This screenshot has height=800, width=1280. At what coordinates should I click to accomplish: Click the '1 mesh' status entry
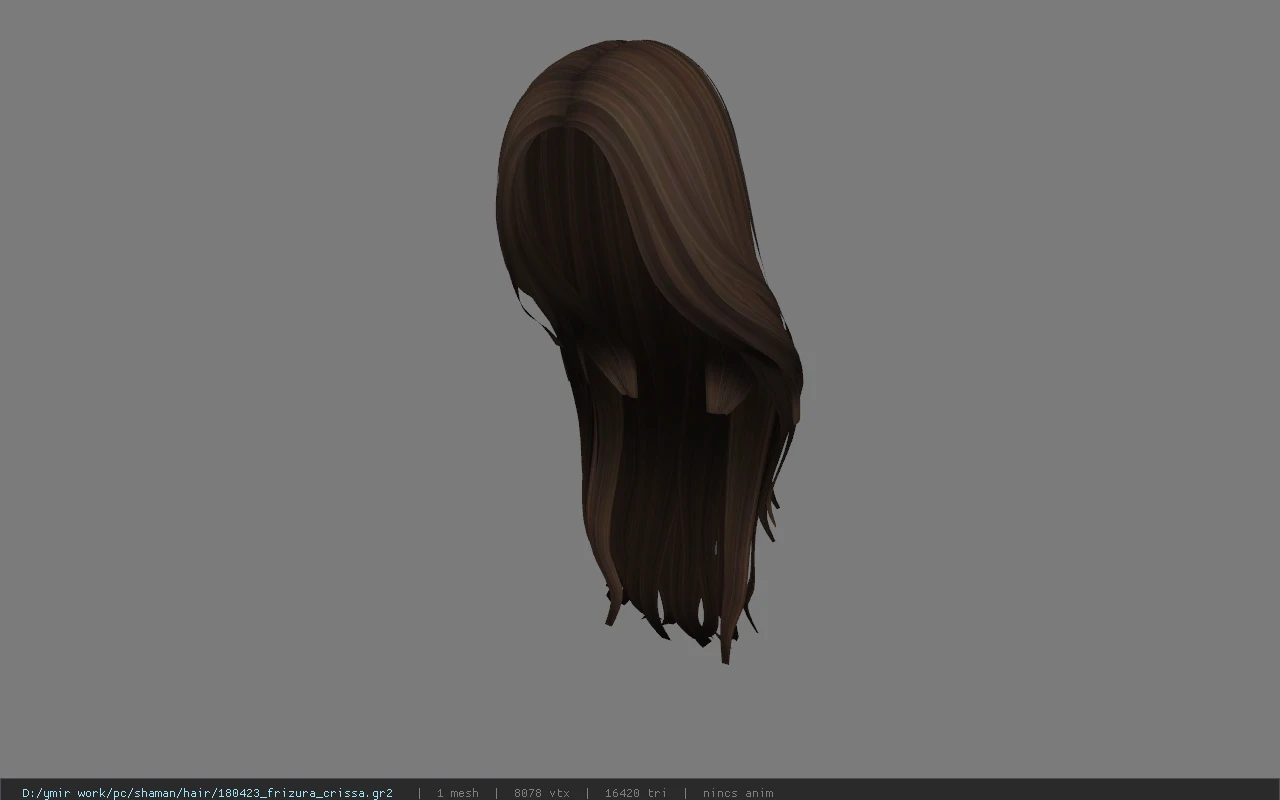pos(457,793)
